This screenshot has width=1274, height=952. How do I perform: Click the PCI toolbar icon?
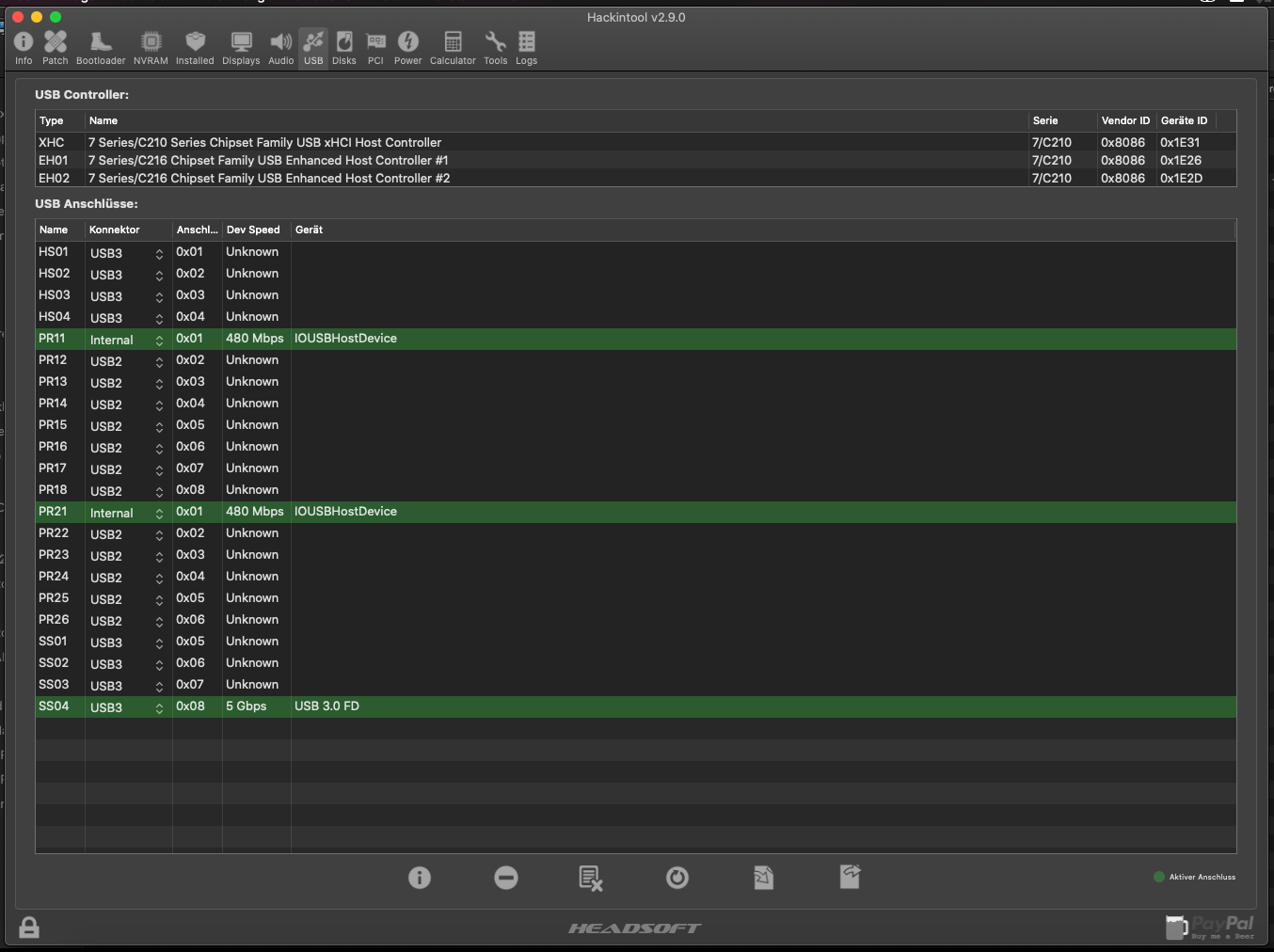point(375,48)
